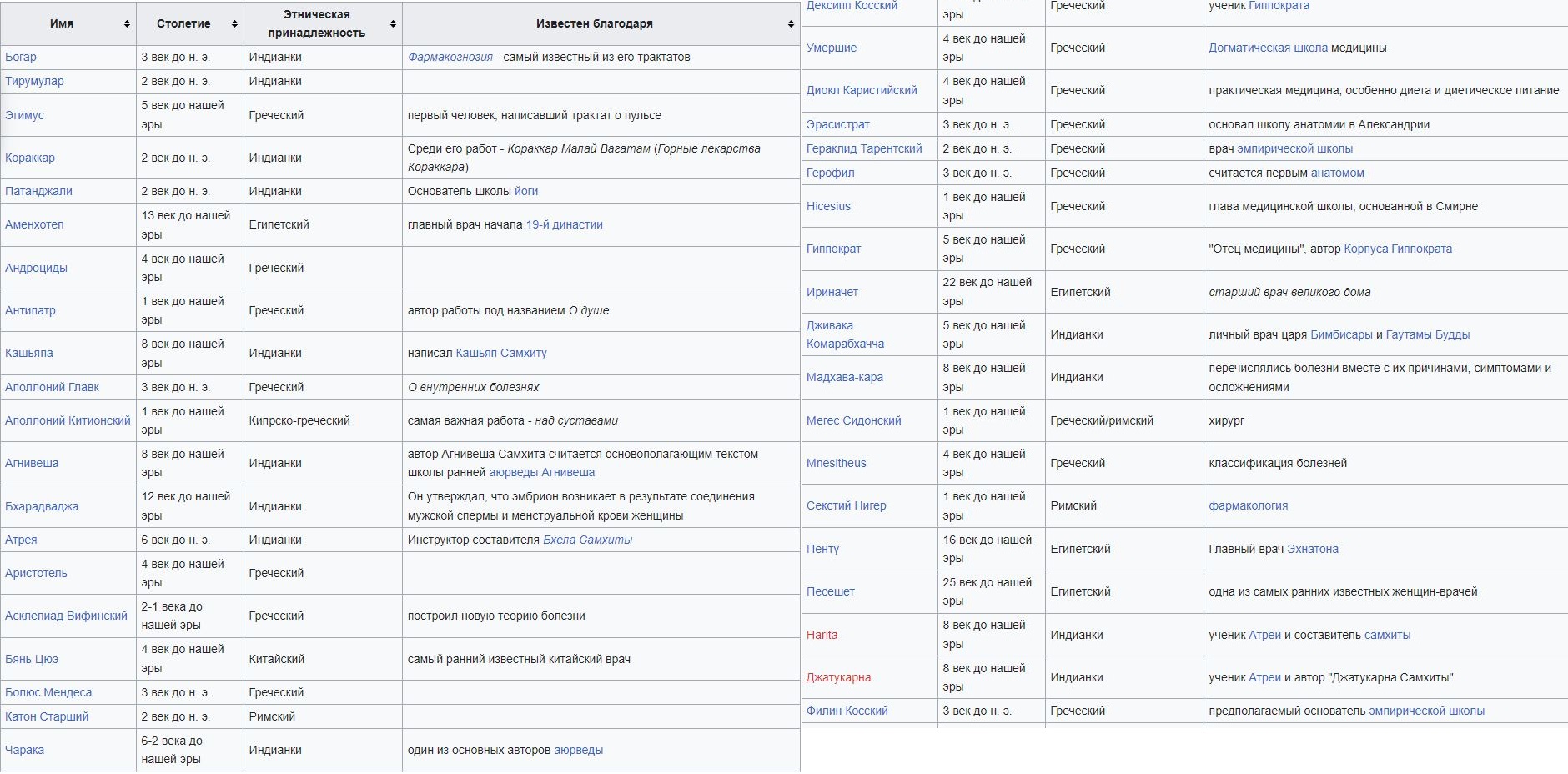Screen dimensions: 1568x774
Task: Follow the Бхела Самхиты link
Action: pos(587,540)
